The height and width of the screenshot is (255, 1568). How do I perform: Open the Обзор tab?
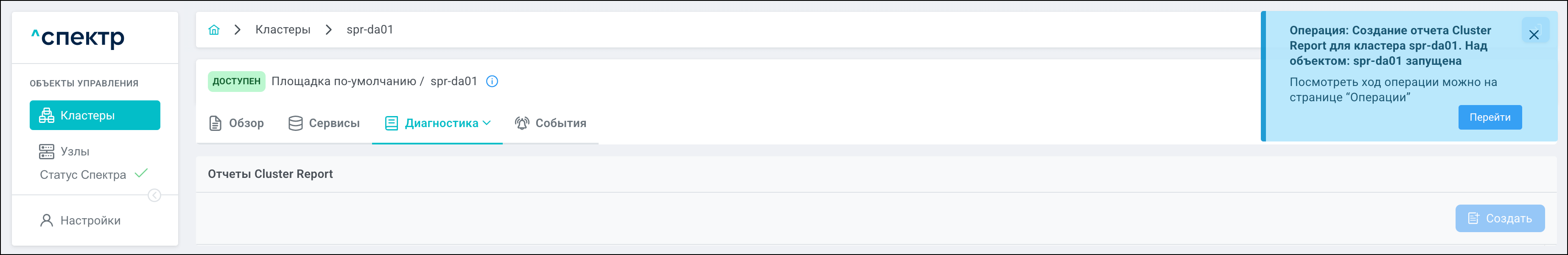[237, 123]
